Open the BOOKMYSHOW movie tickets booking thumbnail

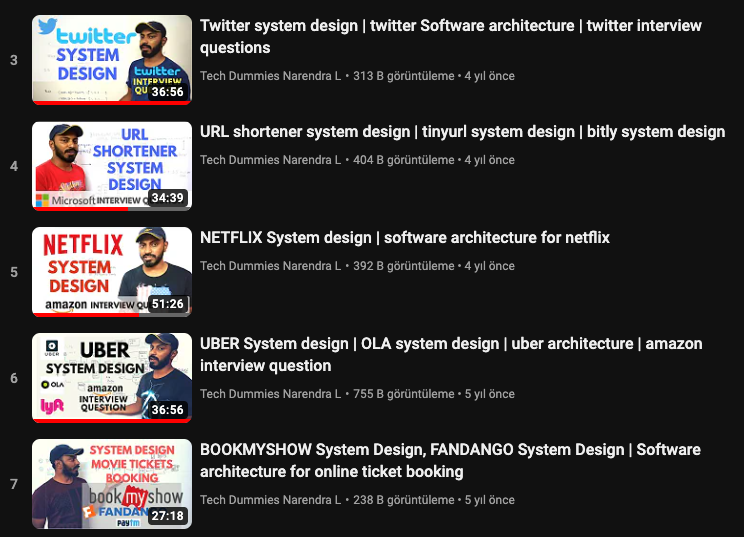point(112,484)
